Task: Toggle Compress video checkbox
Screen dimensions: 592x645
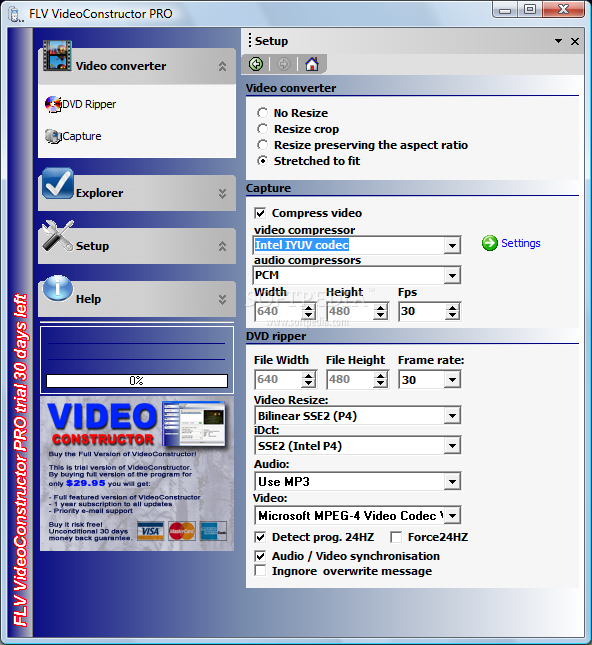Action: (260, 213)
